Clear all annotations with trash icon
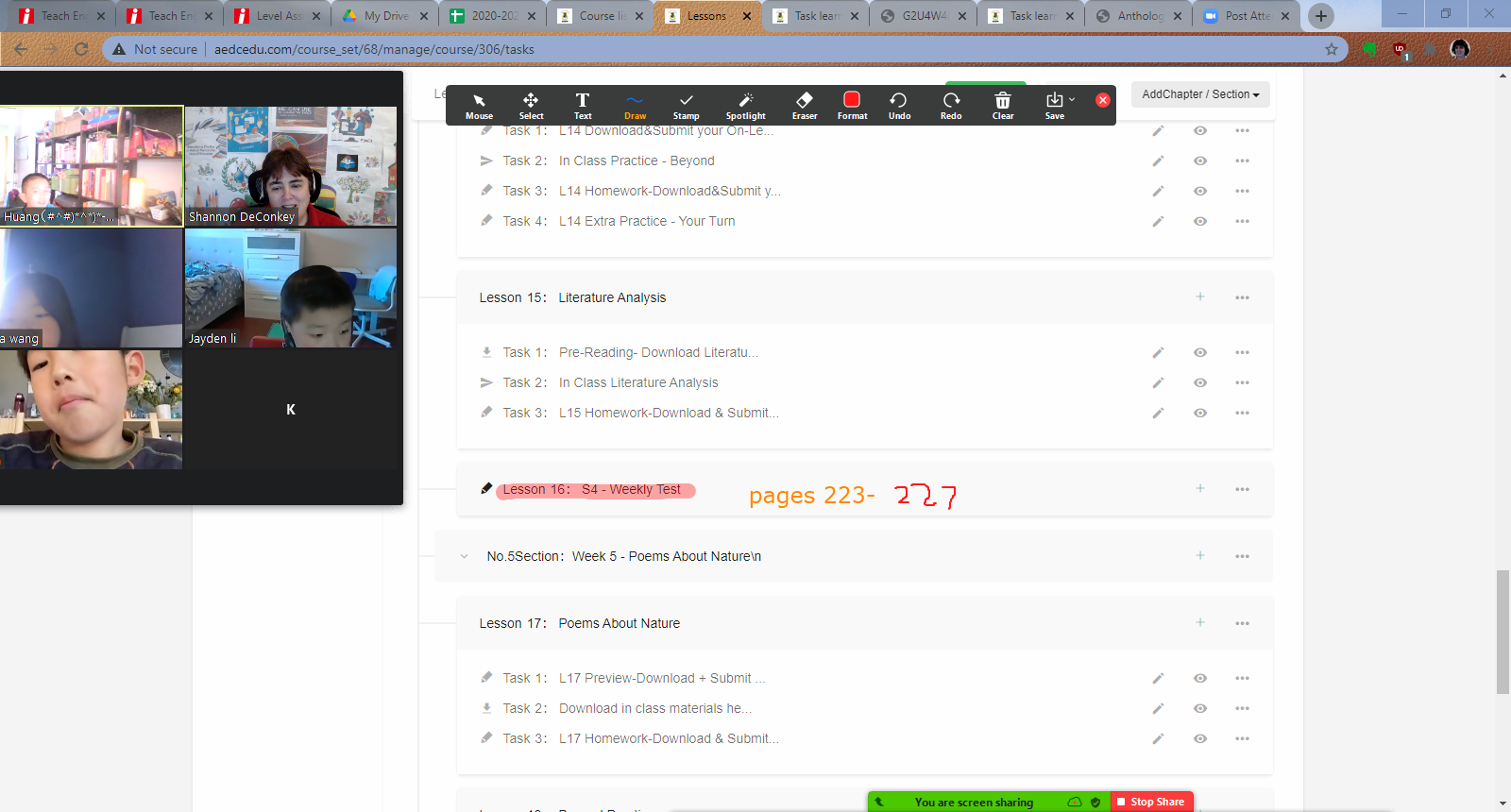Screen dimensions: 1511x812 point(1003,106)
